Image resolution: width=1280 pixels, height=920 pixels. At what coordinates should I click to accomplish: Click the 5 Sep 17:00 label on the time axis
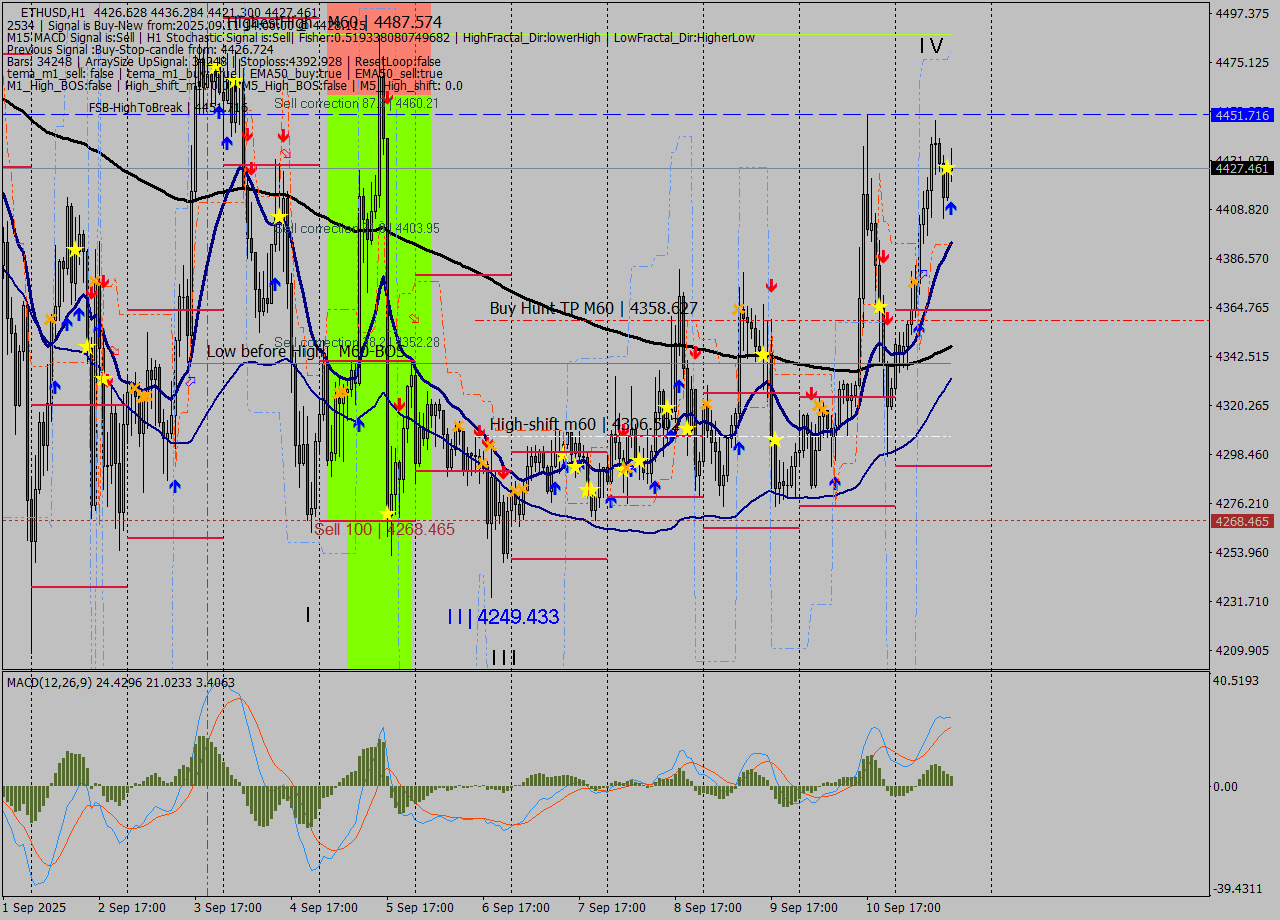click(x=419, y=908)
